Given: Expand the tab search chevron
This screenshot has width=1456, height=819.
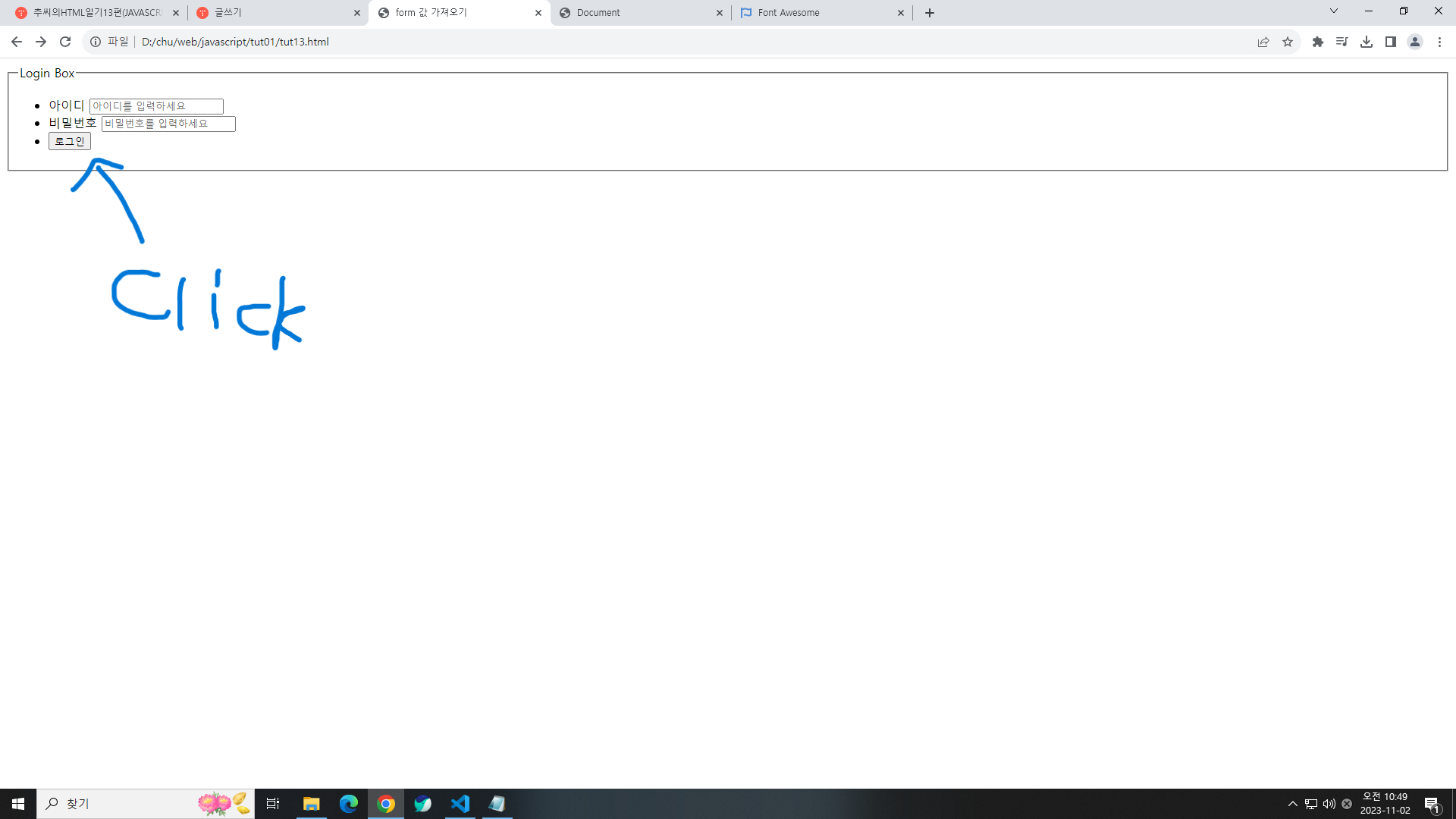Looking at the screenshot, I should (1334, 11).
